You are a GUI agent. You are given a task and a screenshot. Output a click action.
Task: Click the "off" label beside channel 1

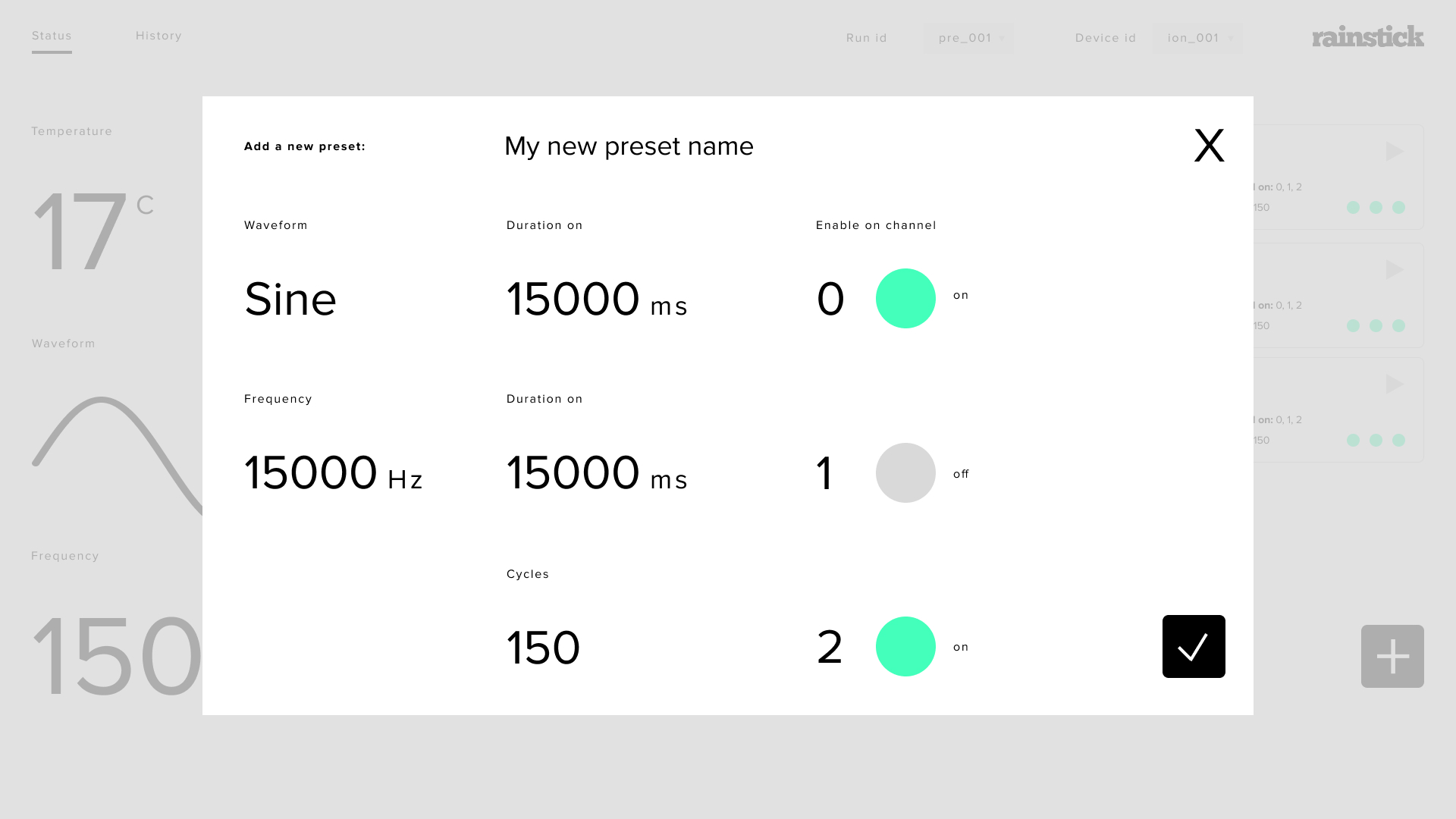(x=961, y=474)
